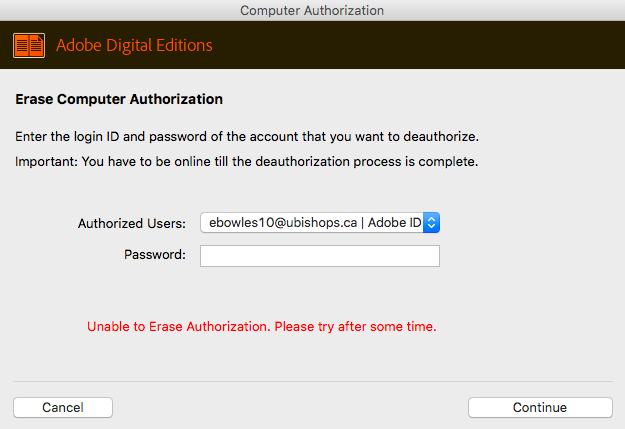Select the ebowles10@ubishops.ca account combo box

point(320,222)
